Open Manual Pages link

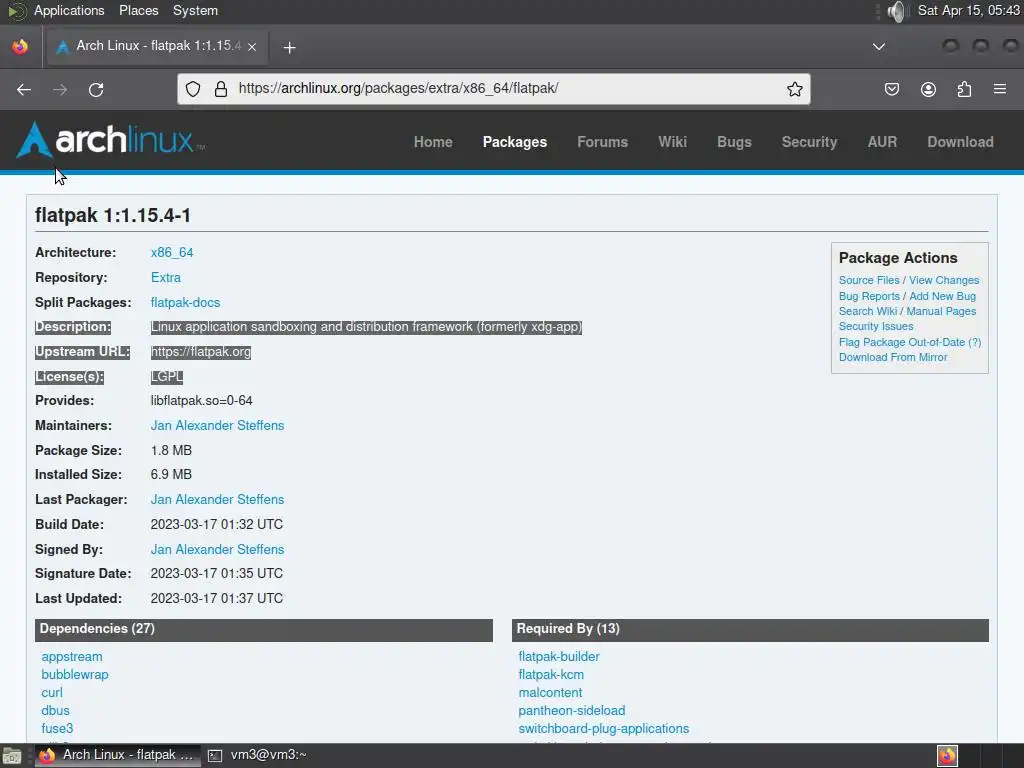(x=941, y=311)
